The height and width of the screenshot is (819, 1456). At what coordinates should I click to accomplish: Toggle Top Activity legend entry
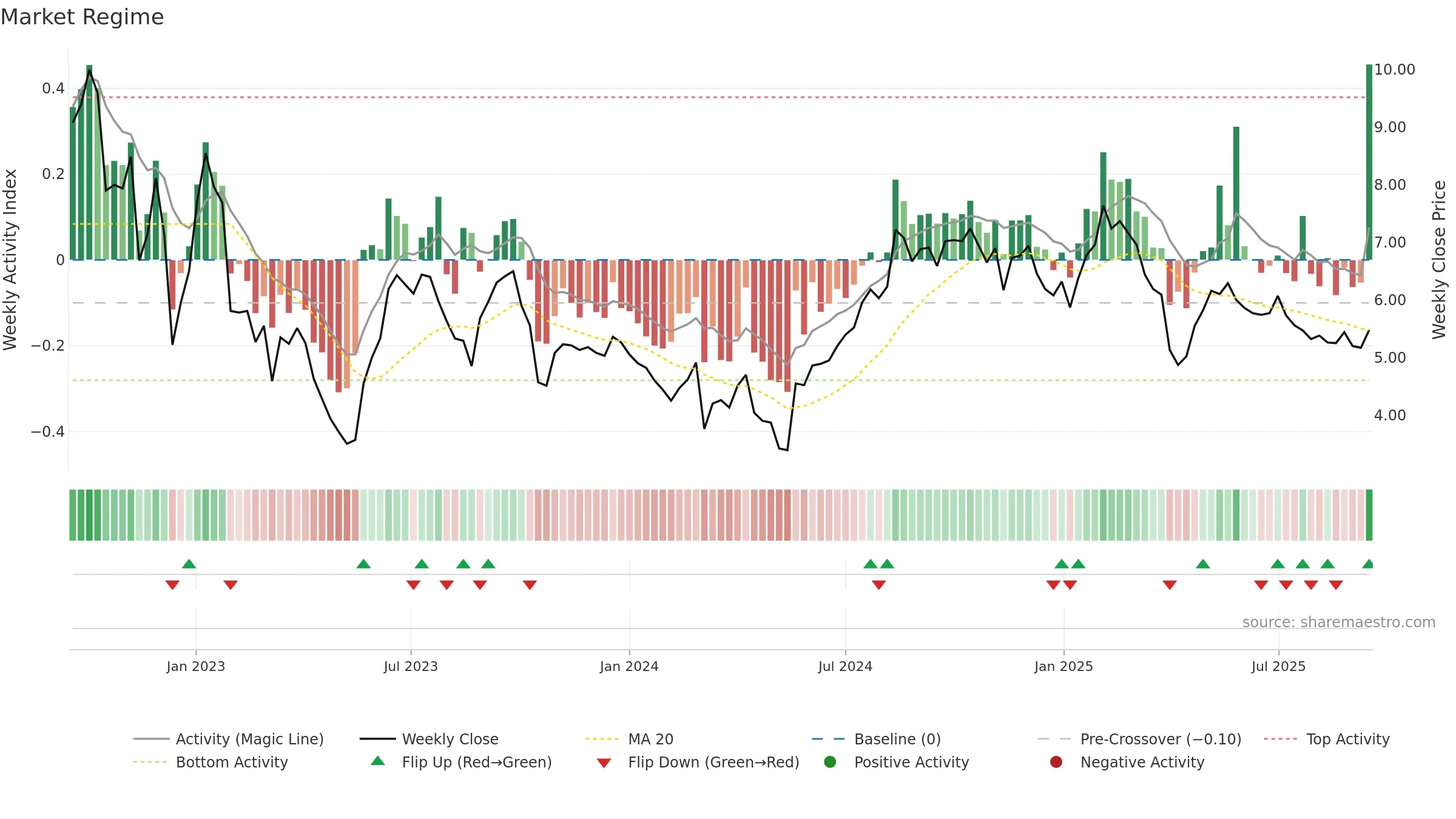tap(1327, 739)
